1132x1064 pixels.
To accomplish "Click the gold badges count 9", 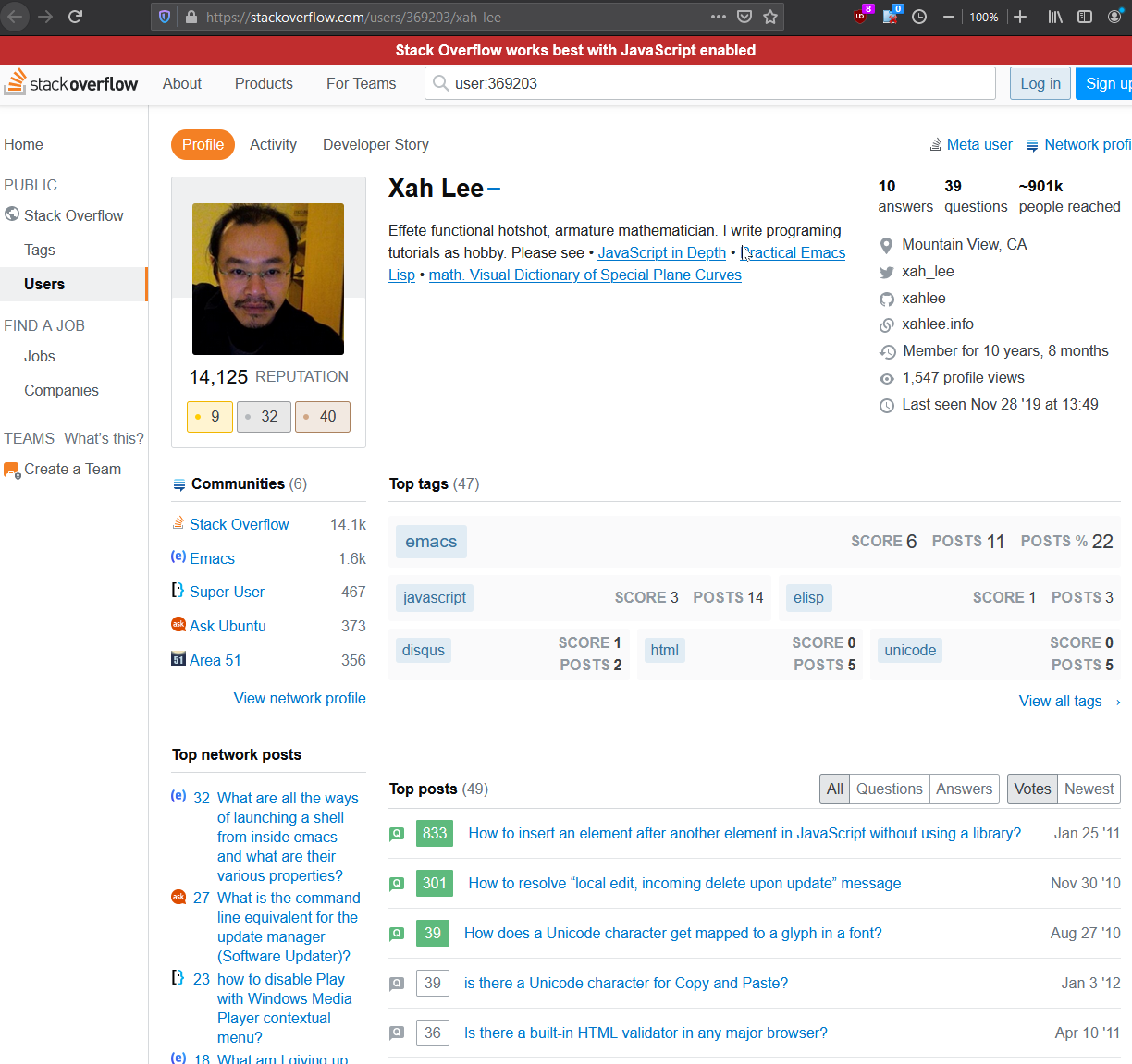I will click(209, 417).
